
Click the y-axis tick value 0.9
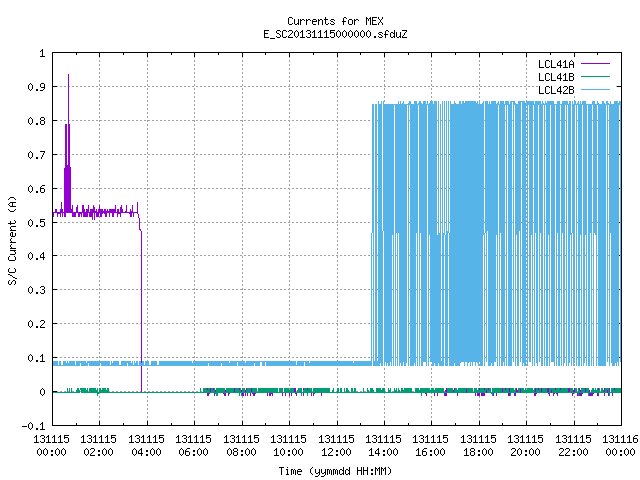click(36, 87)
